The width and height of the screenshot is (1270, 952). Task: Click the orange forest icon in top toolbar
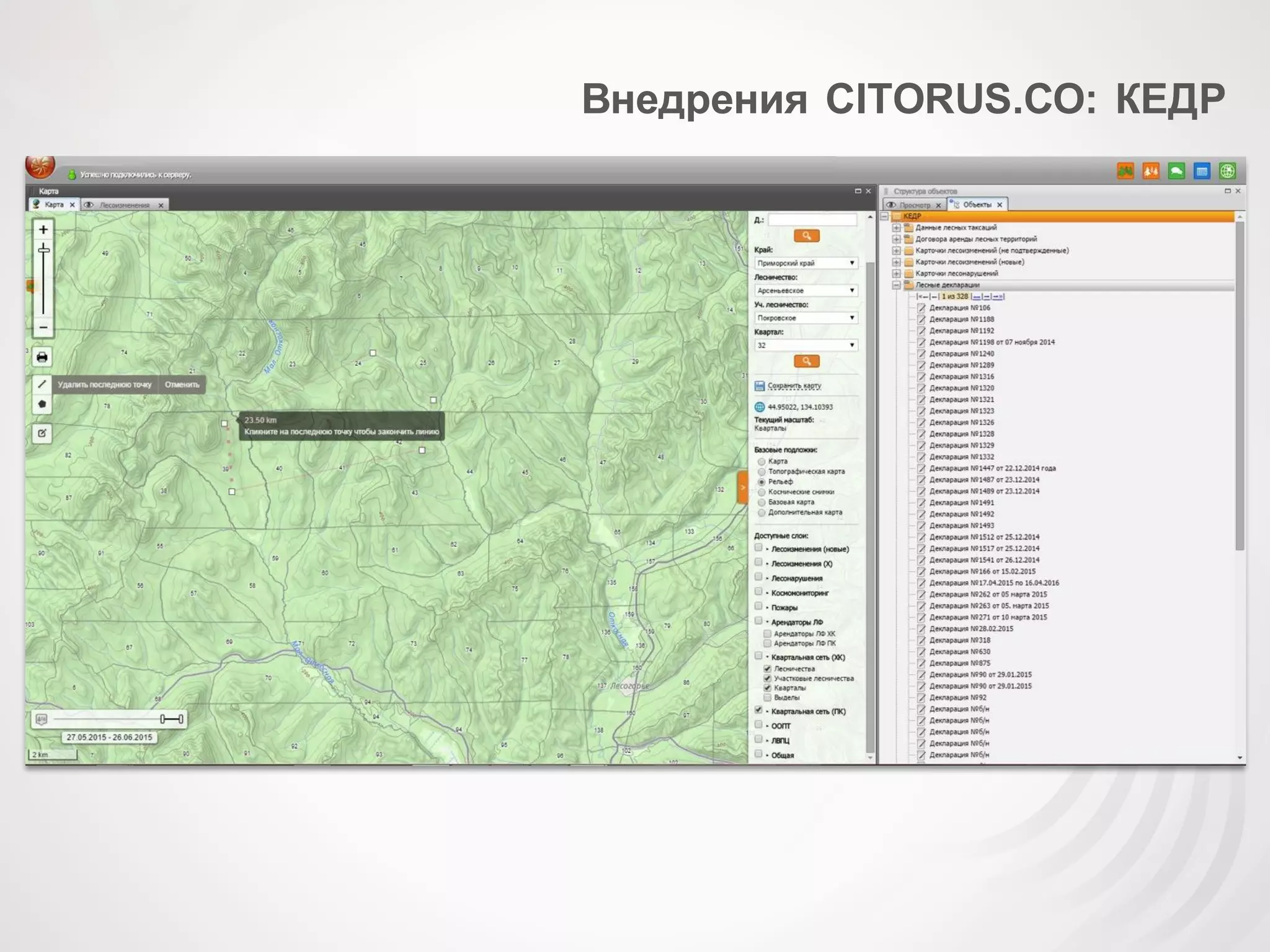(1126, 171)
